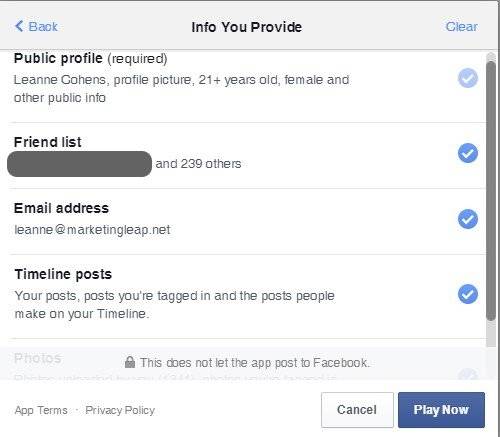The height and width of the screenshot is (437, 500).
Task: Uncheck the Email address permission
Action: pyautogui.click(x=468, y=219)
